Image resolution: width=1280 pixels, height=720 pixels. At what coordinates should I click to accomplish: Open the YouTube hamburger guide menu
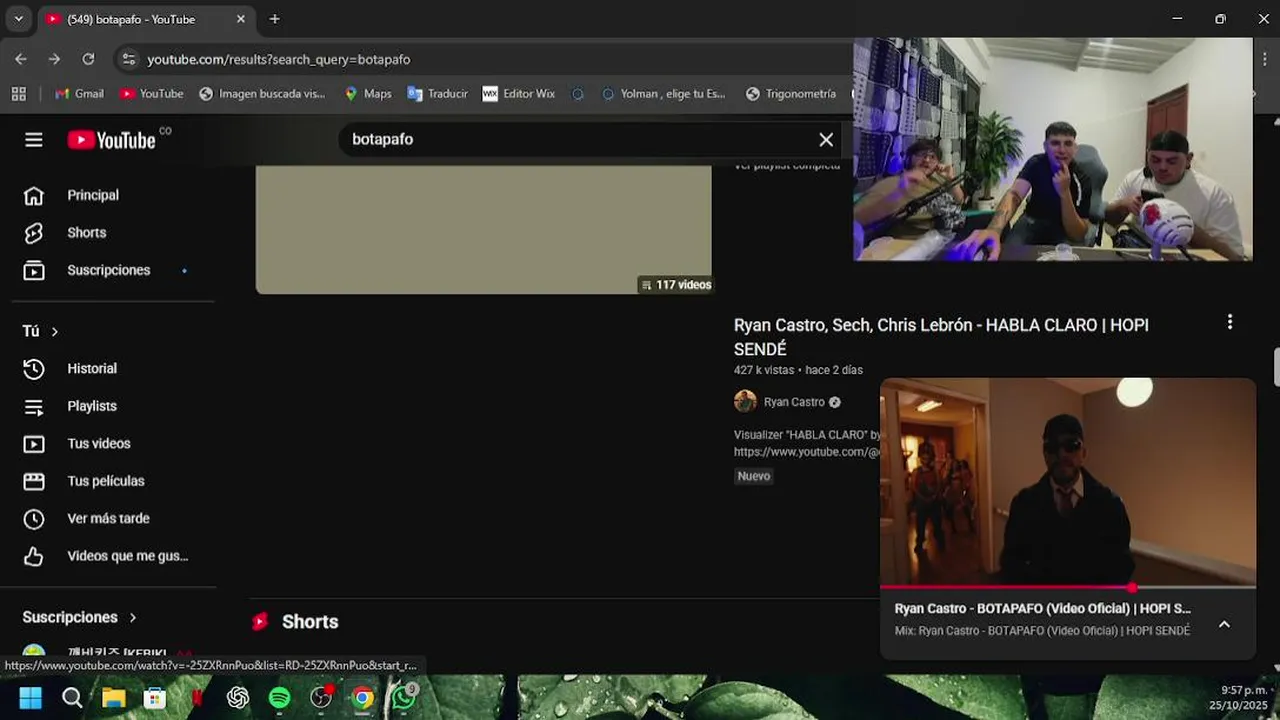pyautogui.click(x=34, y=140)
